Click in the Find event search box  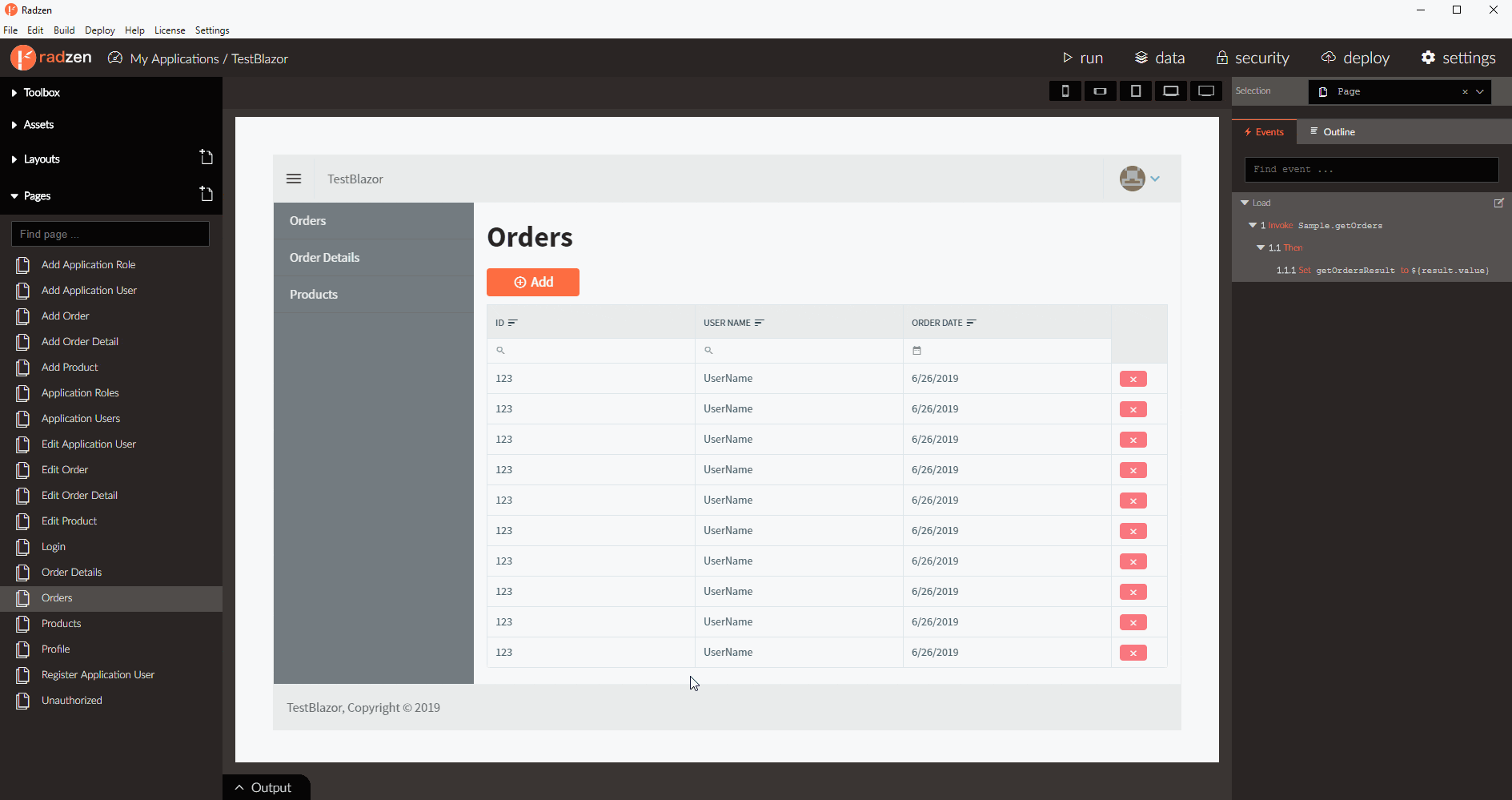tap(1371, 170)
